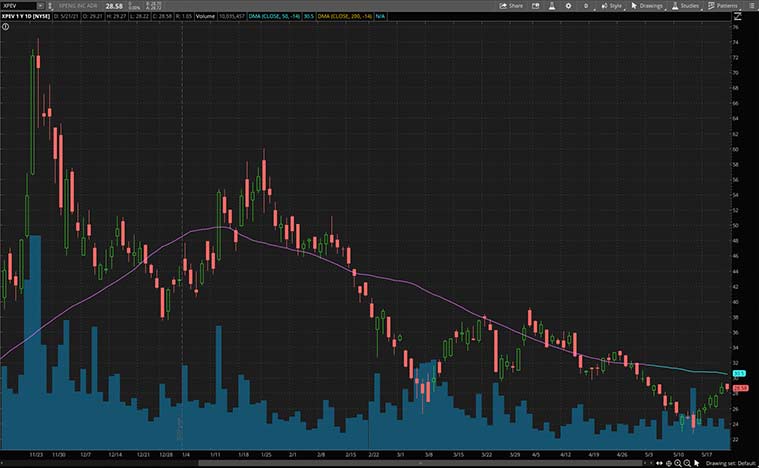Open the Drawings tool menu
Screen dimensions: 759x468
647,5
